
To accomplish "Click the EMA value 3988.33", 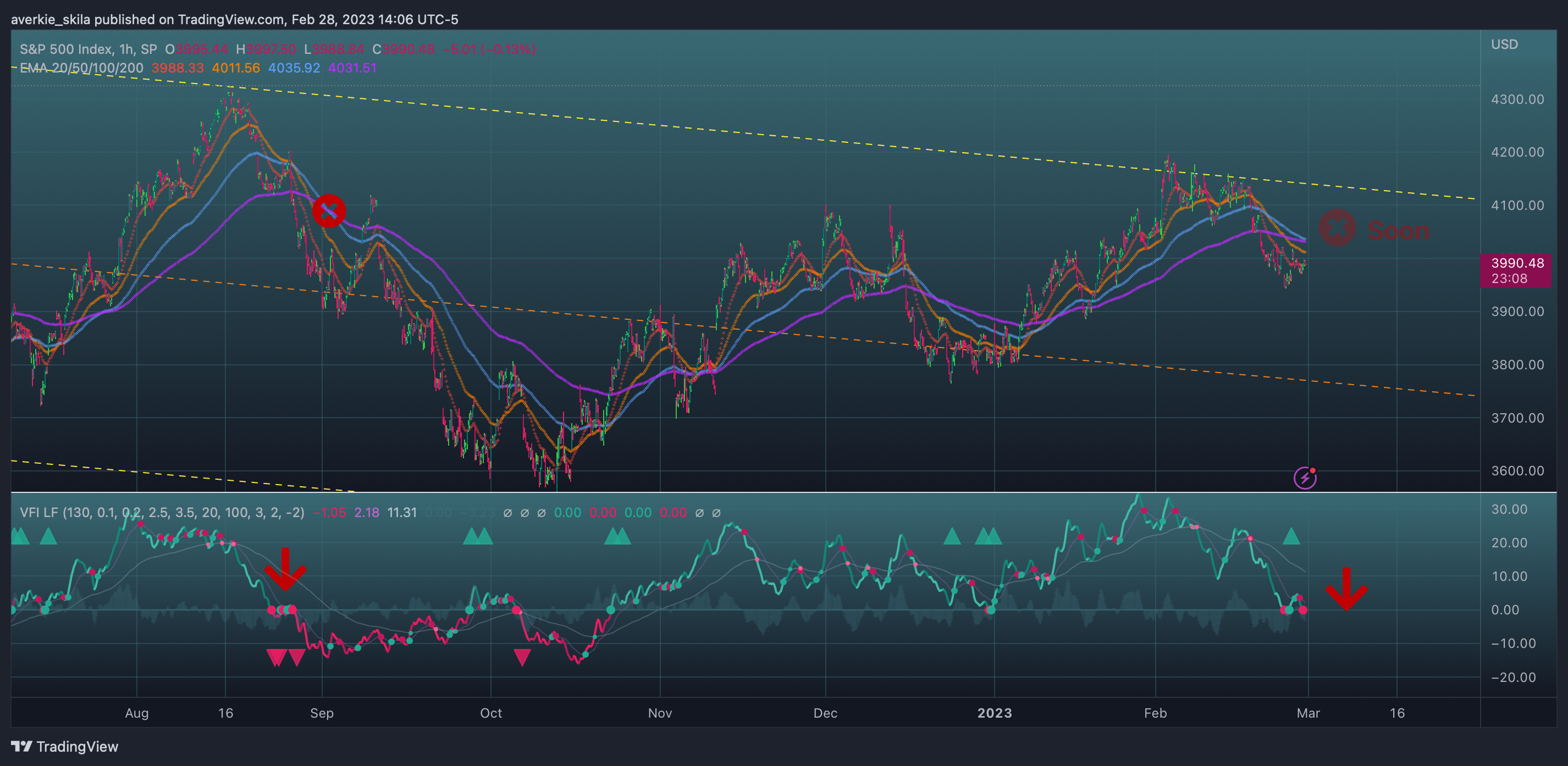I will [178, 68].
